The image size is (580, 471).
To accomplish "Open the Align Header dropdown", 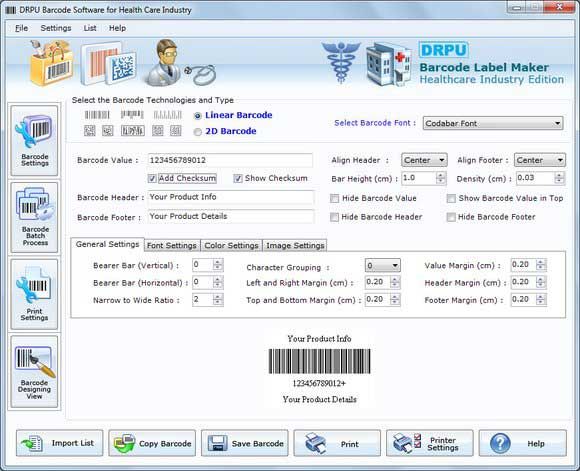I will click(x=424, y=160).
